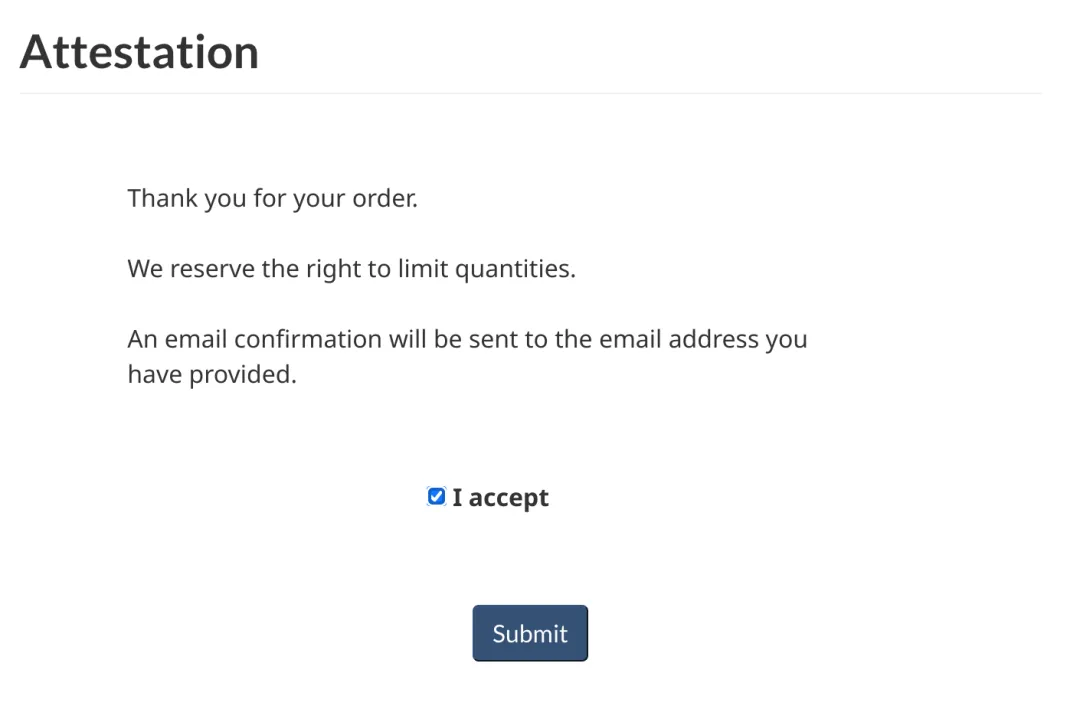Click the limit quantities notice sentence

(351, 269)
